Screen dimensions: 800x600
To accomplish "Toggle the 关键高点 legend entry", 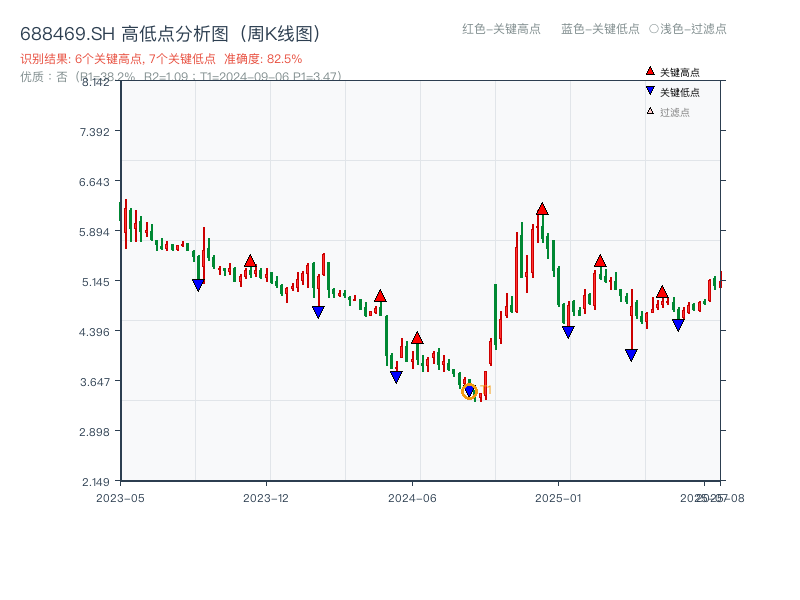I will pyautogui.click(x=679, y=73).
